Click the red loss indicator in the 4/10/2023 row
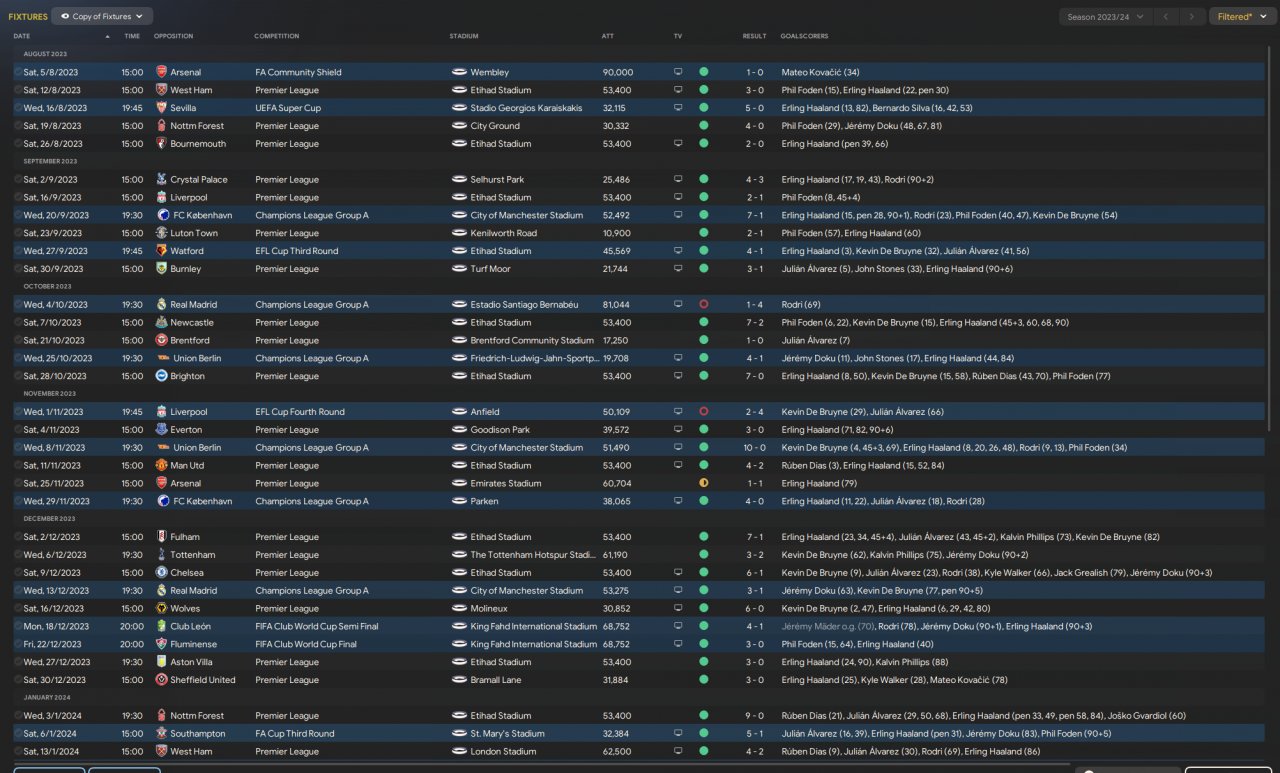 [704, 305]
